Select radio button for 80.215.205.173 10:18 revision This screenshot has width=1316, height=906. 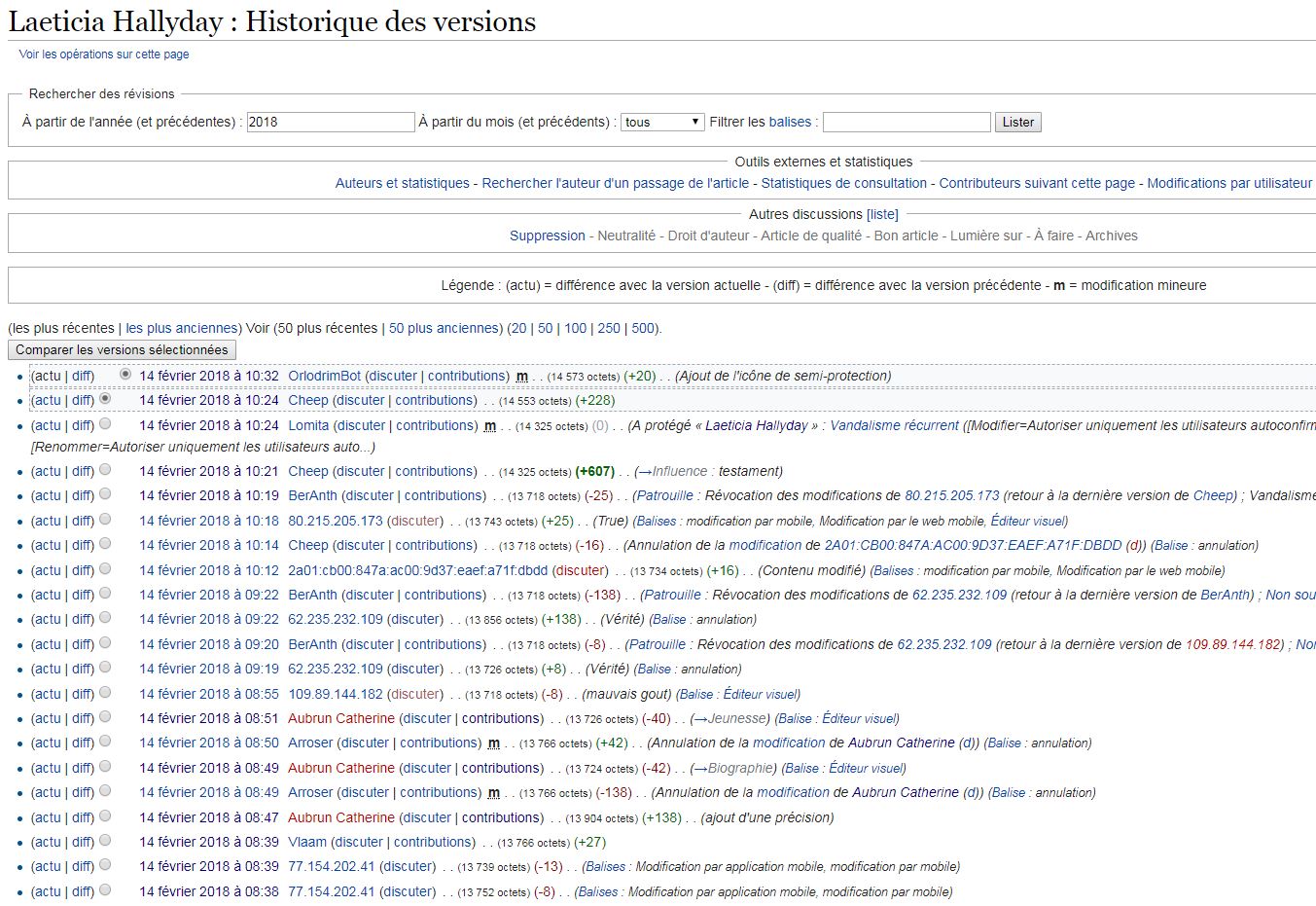click(105, 519)
